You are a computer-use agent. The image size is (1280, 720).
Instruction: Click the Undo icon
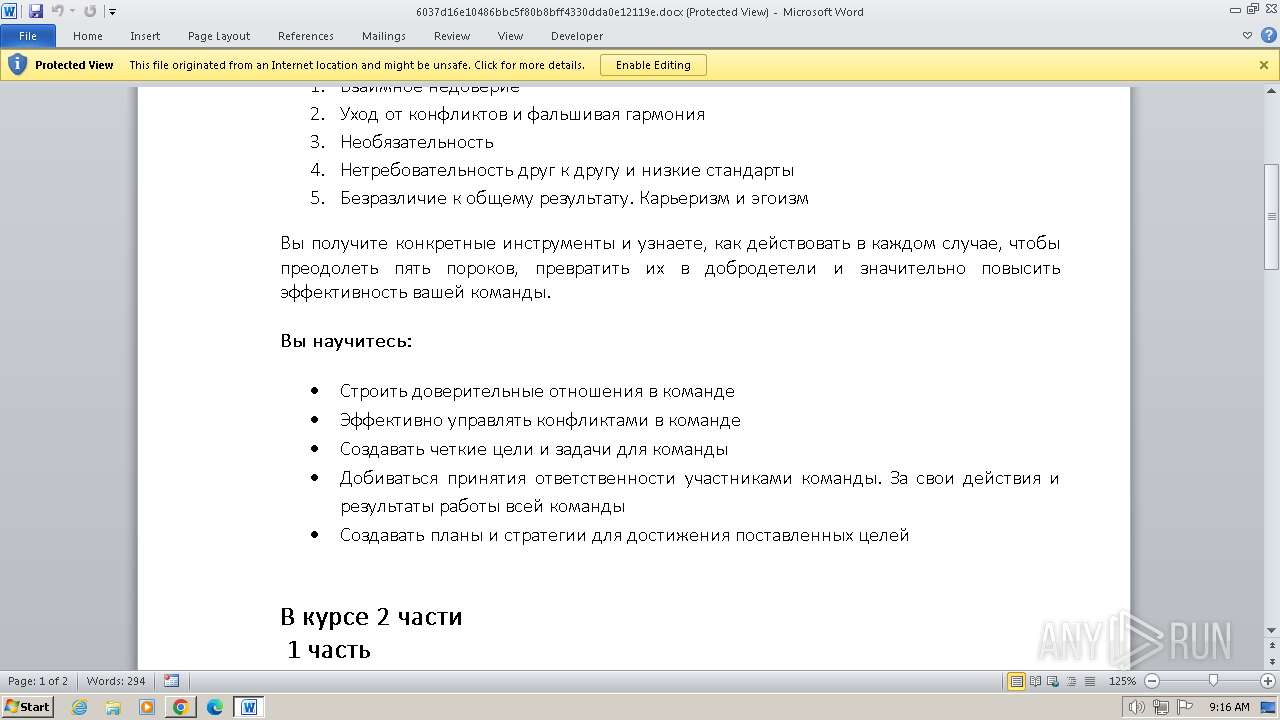tap(57, 11)
